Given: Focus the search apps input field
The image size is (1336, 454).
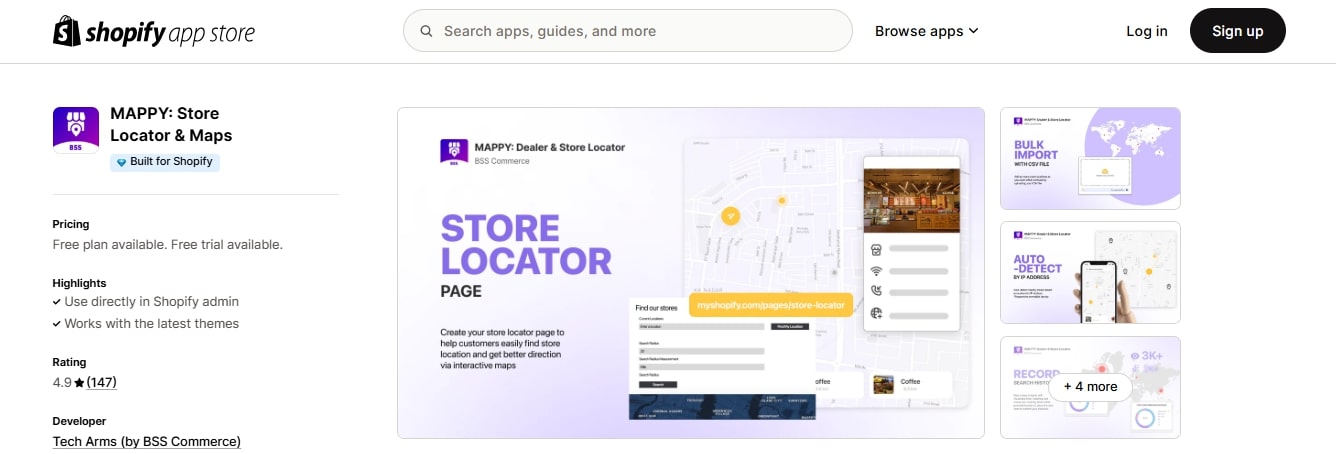Looking at the screenshot, I should 628,31.
